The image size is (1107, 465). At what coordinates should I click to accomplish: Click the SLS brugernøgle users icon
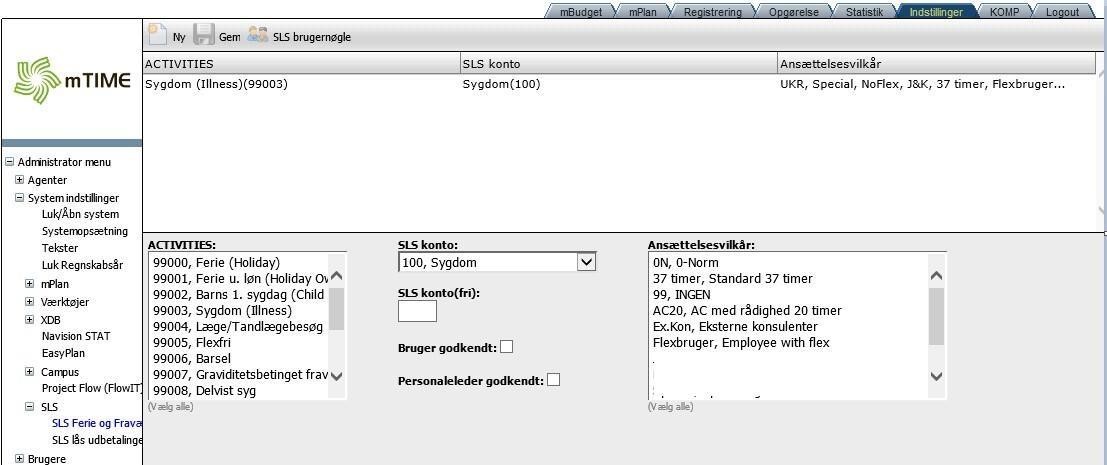click(x=258, y=35)
